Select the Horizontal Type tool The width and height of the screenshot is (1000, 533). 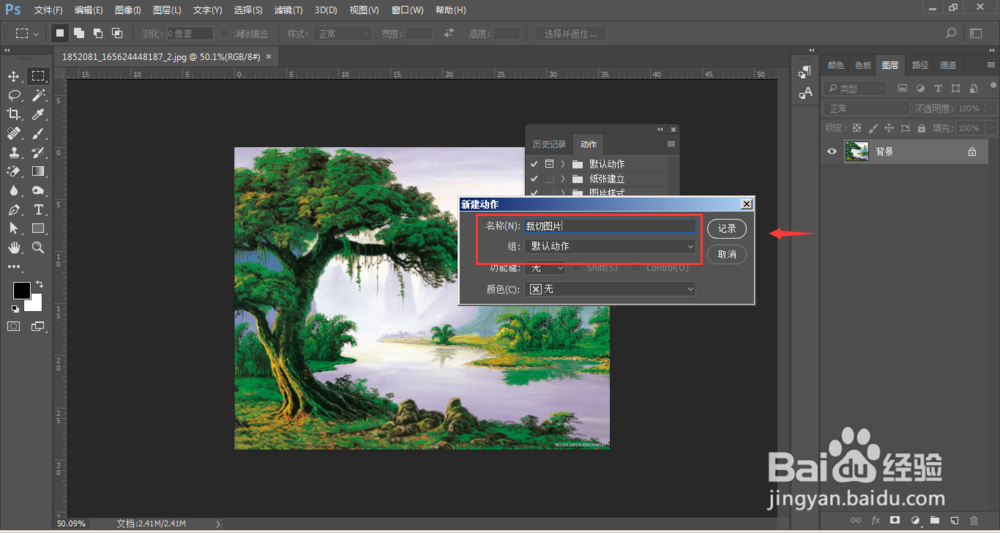point(38,209)
